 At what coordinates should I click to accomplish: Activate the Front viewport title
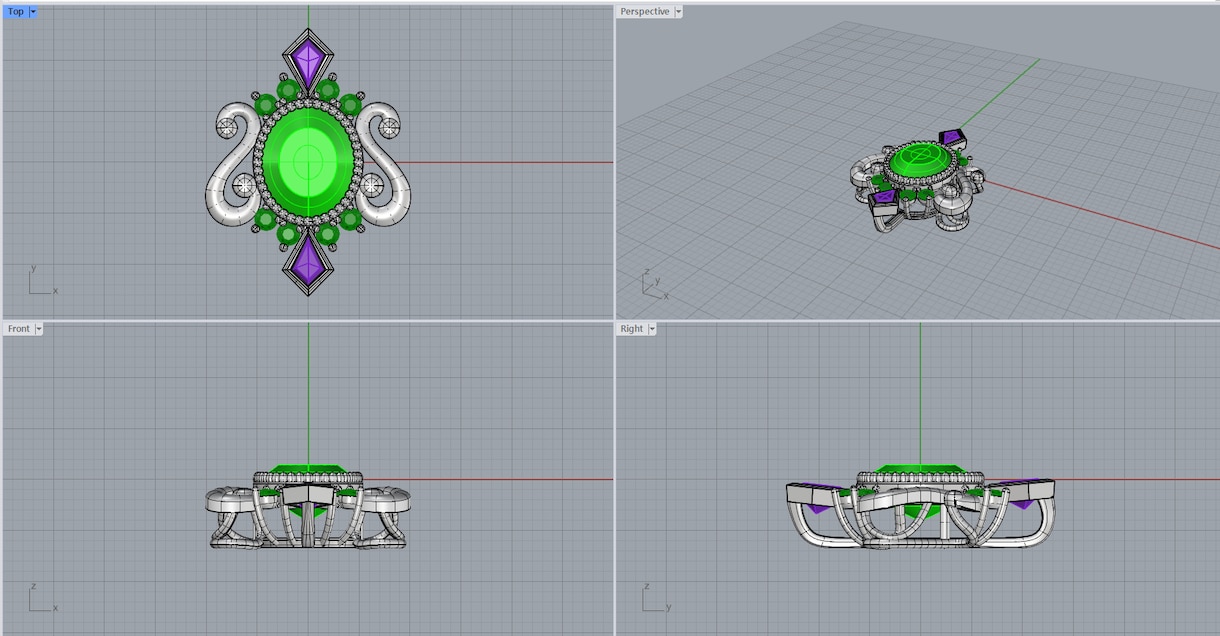18,329
